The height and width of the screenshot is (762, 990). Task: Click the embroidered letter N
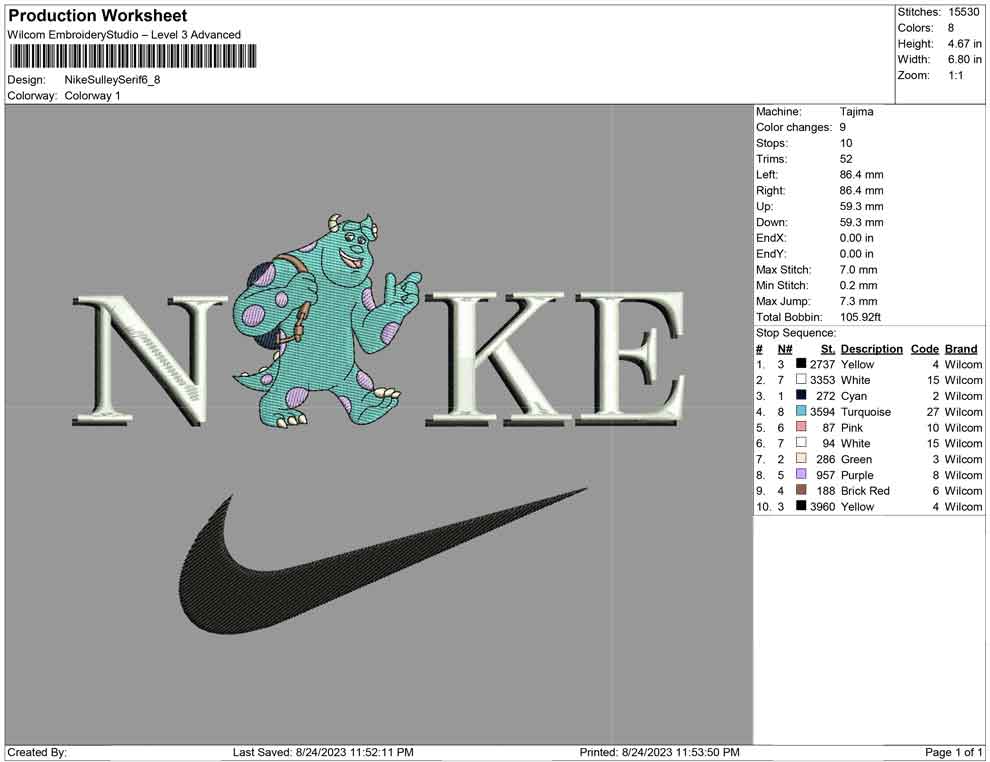[149, 360]
